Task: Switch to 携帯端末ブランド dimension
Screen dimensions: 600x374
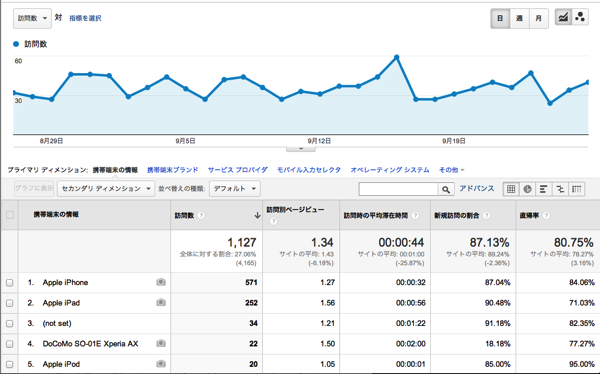Action: 173,170
